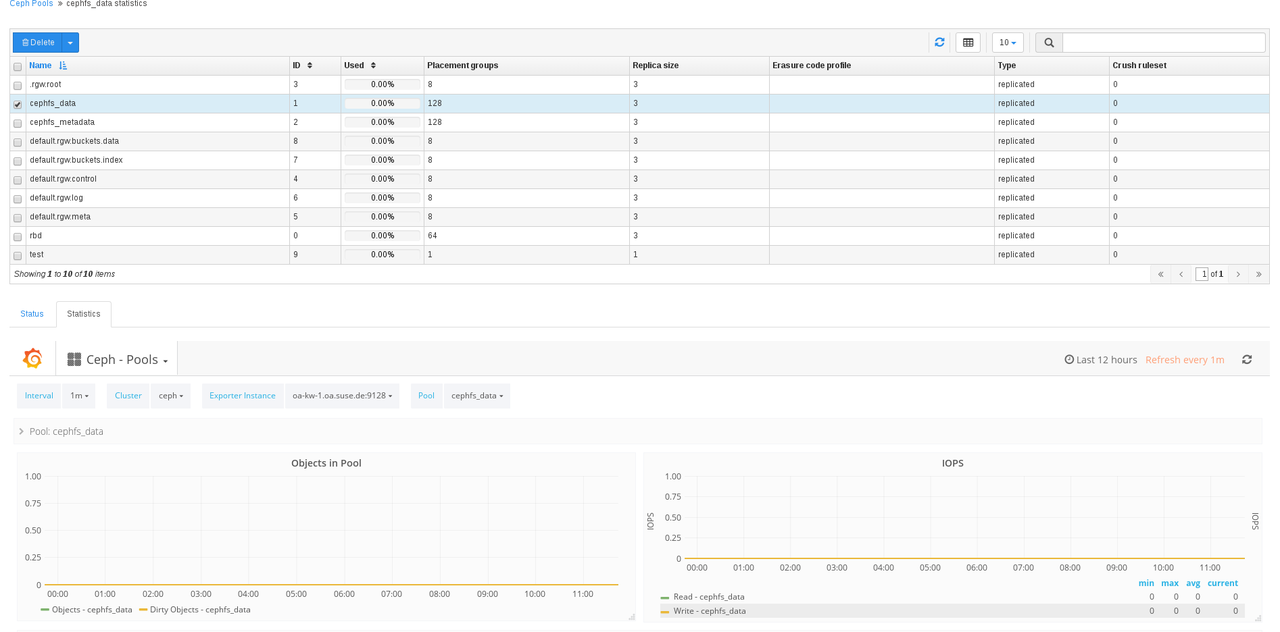Image resolution: width=1280 pixels, height=632 pixels.
Task: Check the .rgw.root pool checkbox
Action: click(17, 86)
